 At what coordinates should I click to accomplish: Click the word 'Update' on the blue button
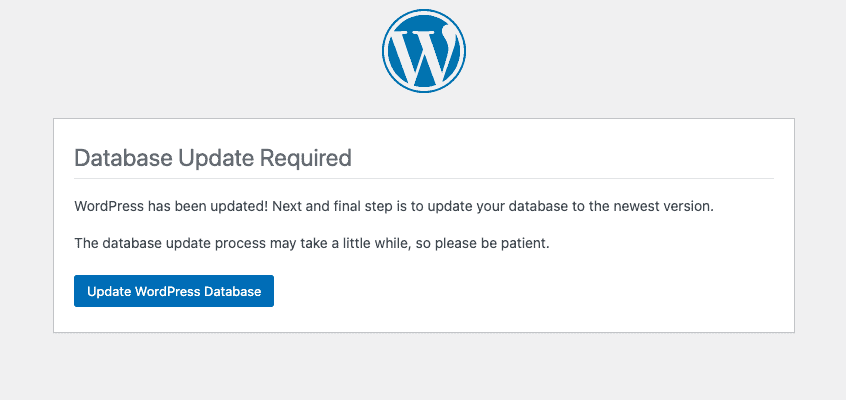(109, 292)
